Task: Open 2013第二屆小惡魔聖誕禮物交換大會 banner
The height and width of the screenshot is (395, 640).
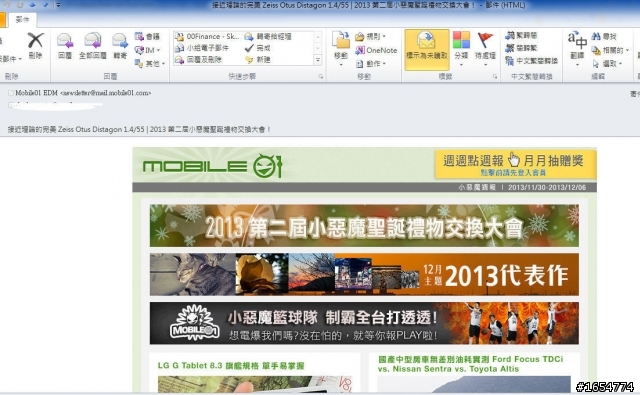Action: 364,226
